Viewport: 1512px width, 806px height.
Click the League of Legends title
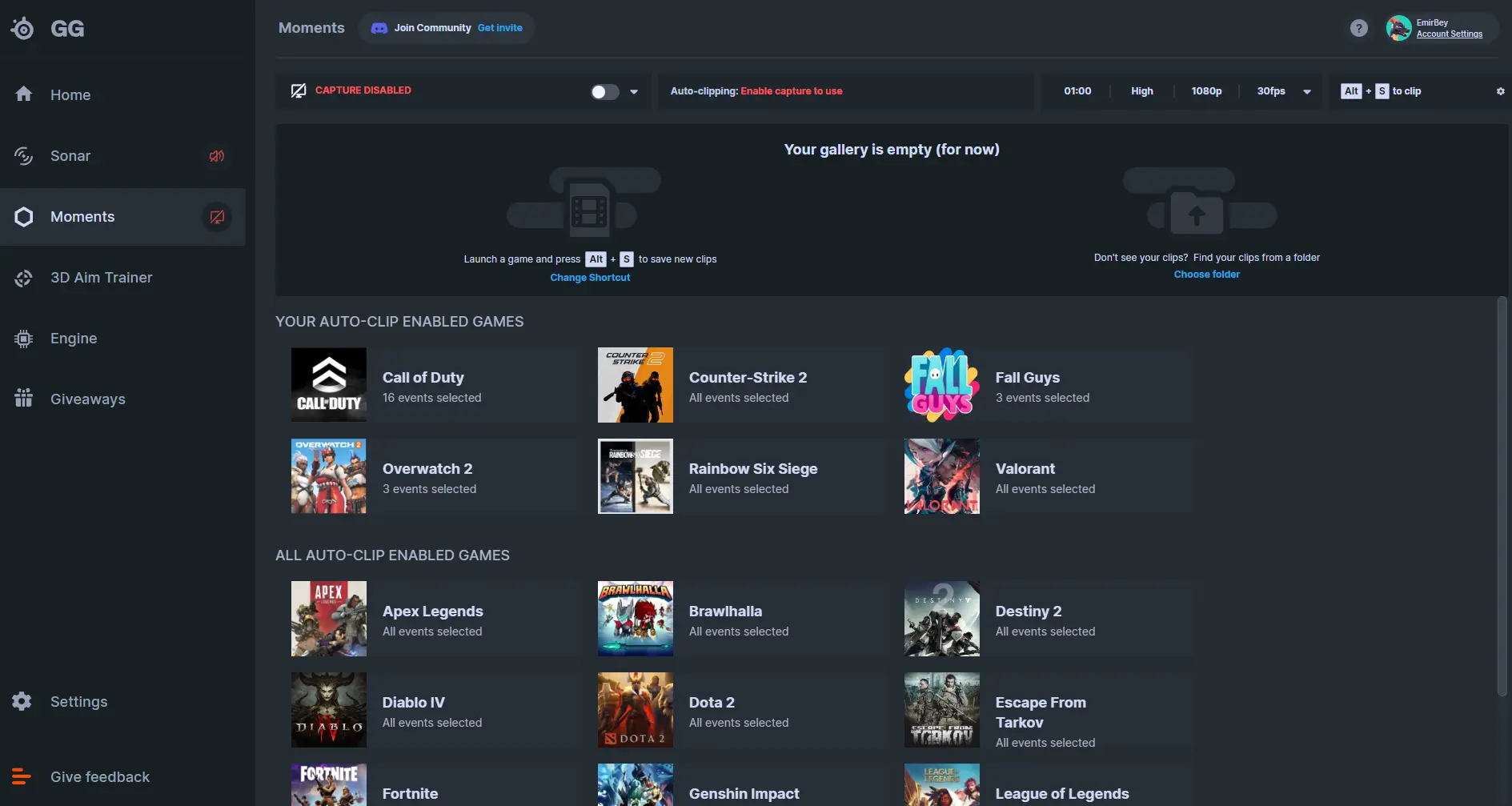pyautogui.click(x=1062, y=794)
